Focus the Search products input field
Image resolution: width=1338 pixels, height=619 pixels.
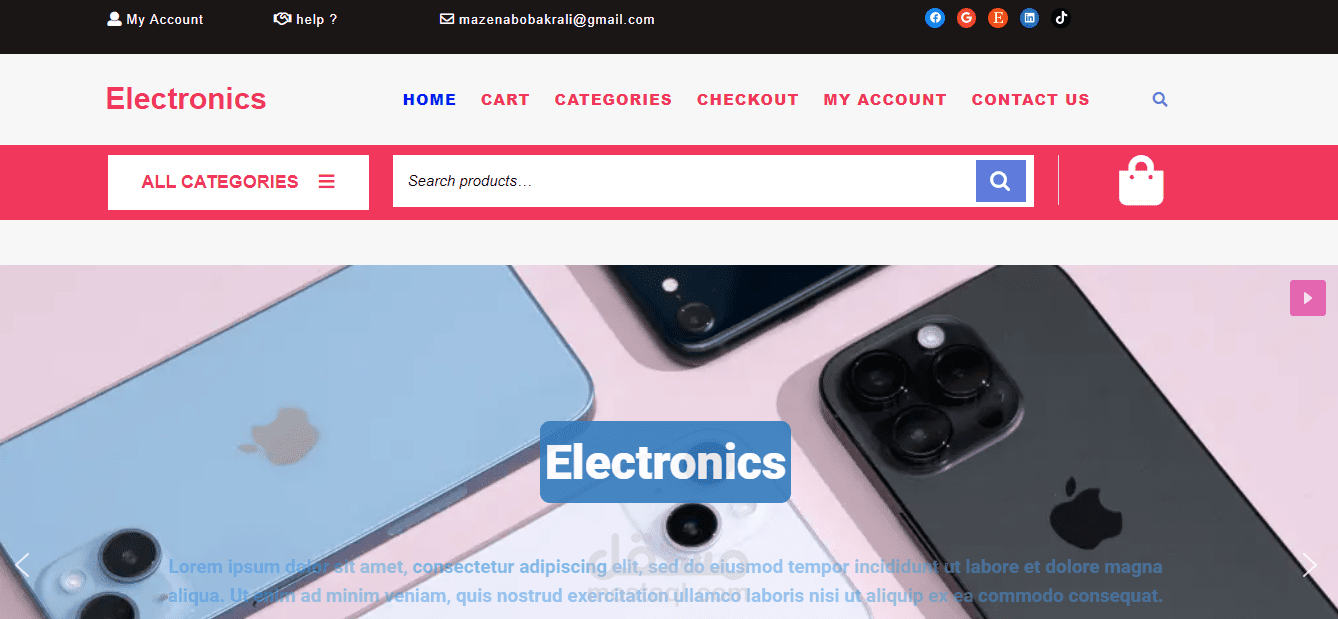pyautogui.click(x=684, y=181)
